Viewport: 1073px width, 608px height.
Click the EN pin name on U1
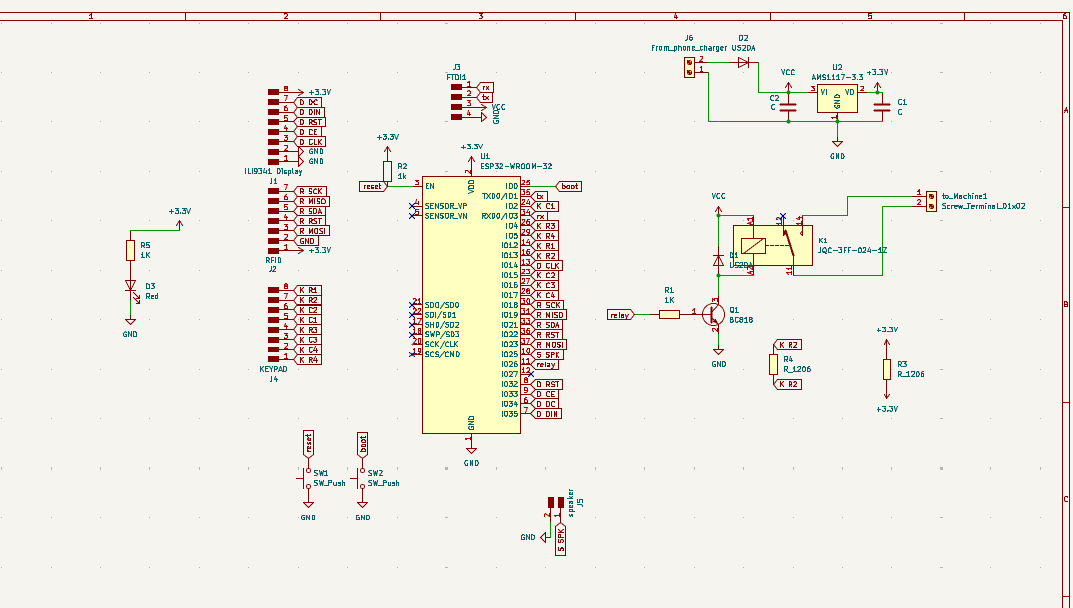point(430,186)
